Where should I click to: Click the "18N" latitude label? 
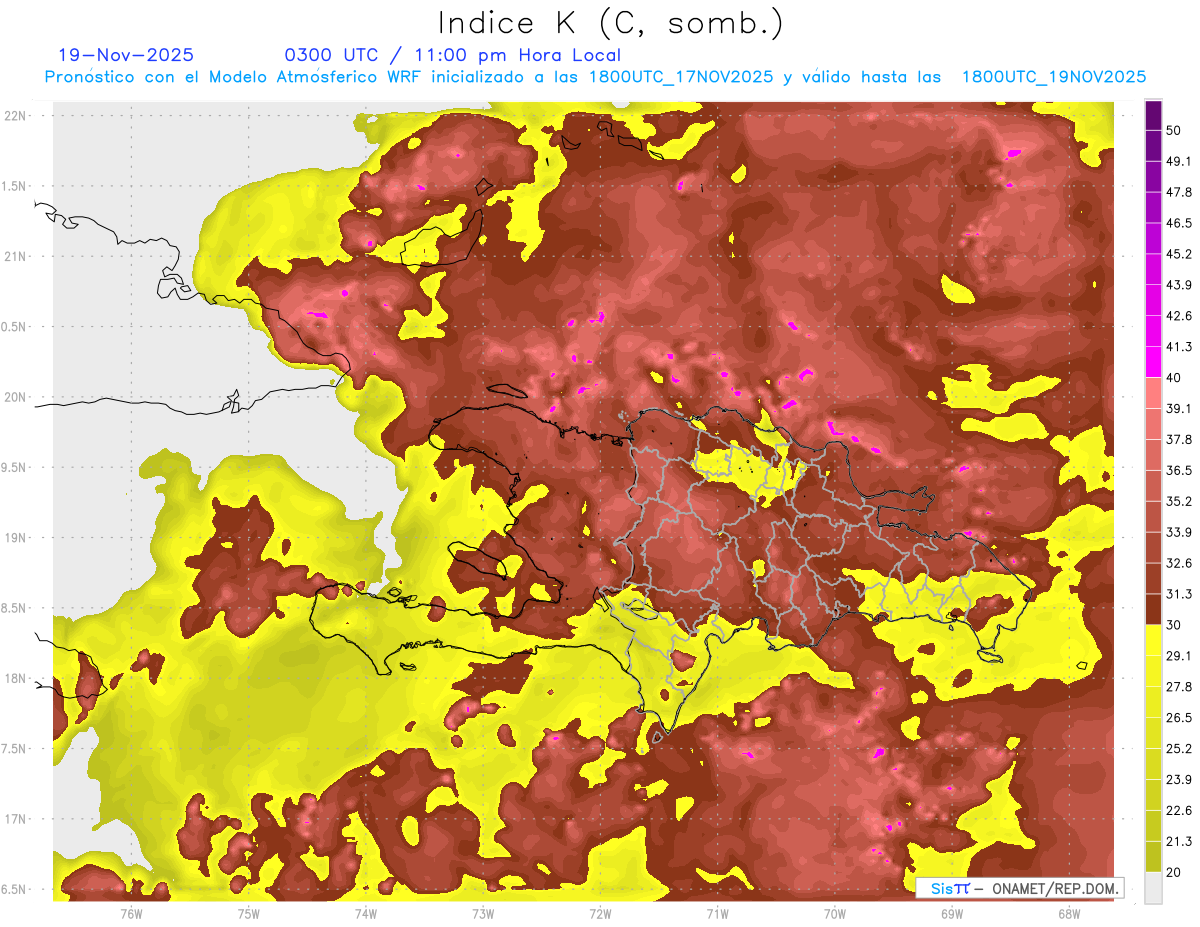14,679
